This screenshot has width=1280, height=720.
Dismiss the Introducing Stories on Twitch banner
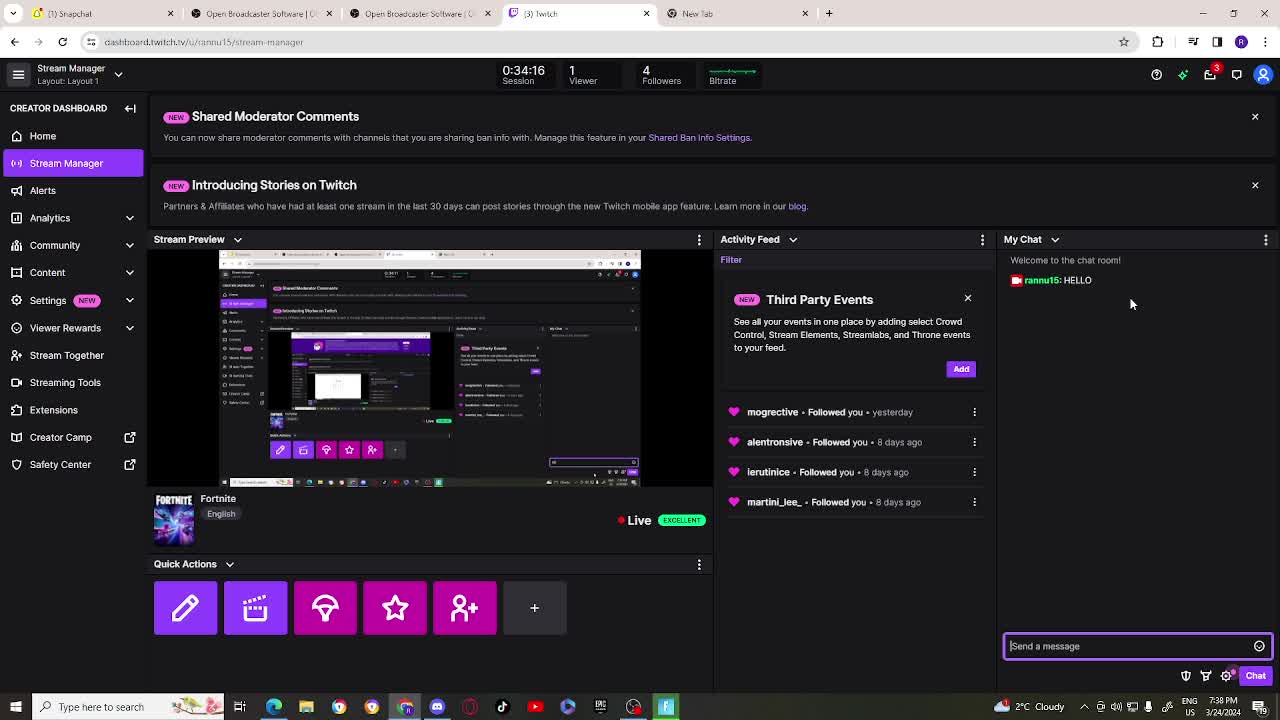pyautogui.click(x=1255, y=185)
